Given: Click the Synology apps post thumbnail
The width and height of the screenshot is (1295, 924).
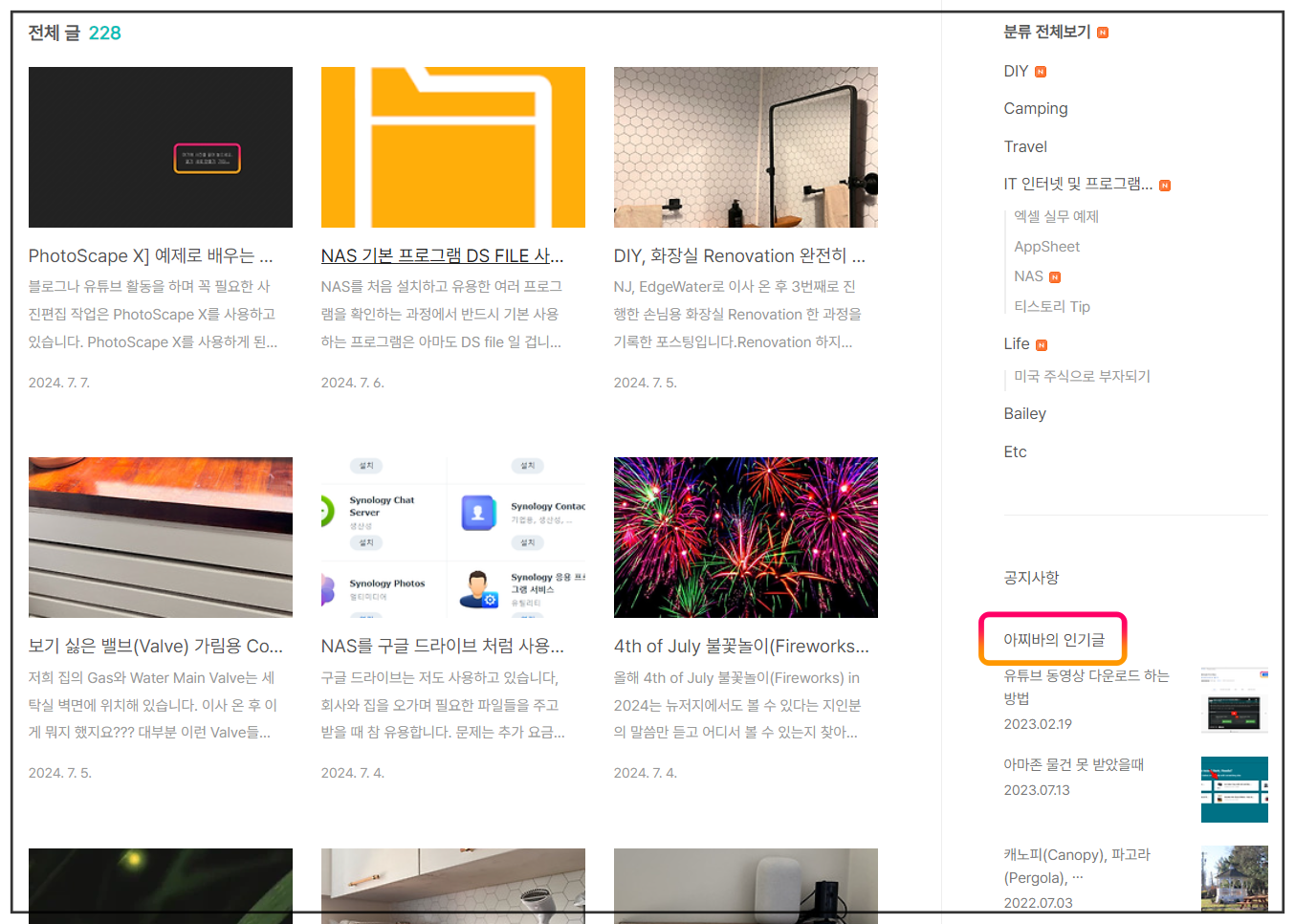Looking at the screenshot, I should pyautogui.click(x=453, y=538).
